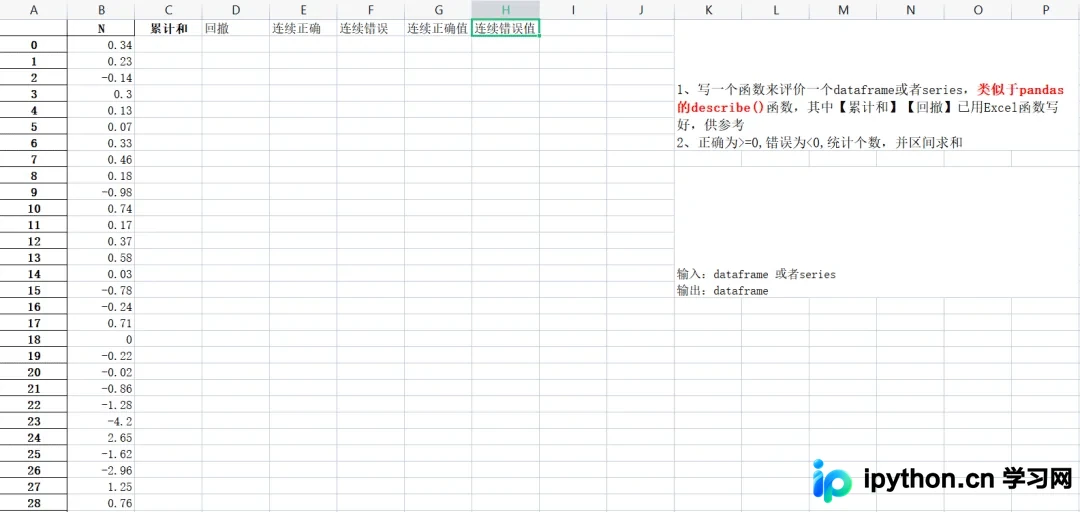Click the cell with value 0.74
The image size is (1080, 512).
click(x=101, y=209)
